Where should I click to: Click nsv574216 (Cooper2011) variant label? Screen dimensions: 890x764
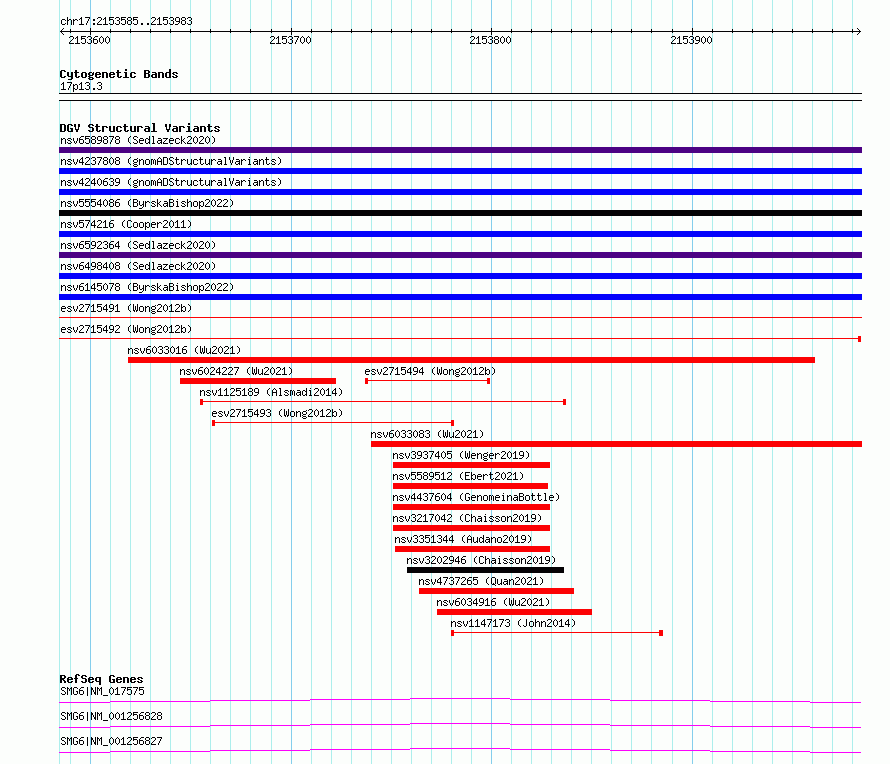coord(126,224)
